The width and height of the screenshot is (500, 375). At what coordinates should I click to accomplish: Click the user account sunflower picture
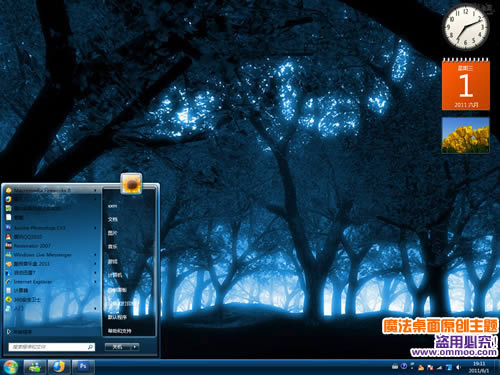coord(131,183)
